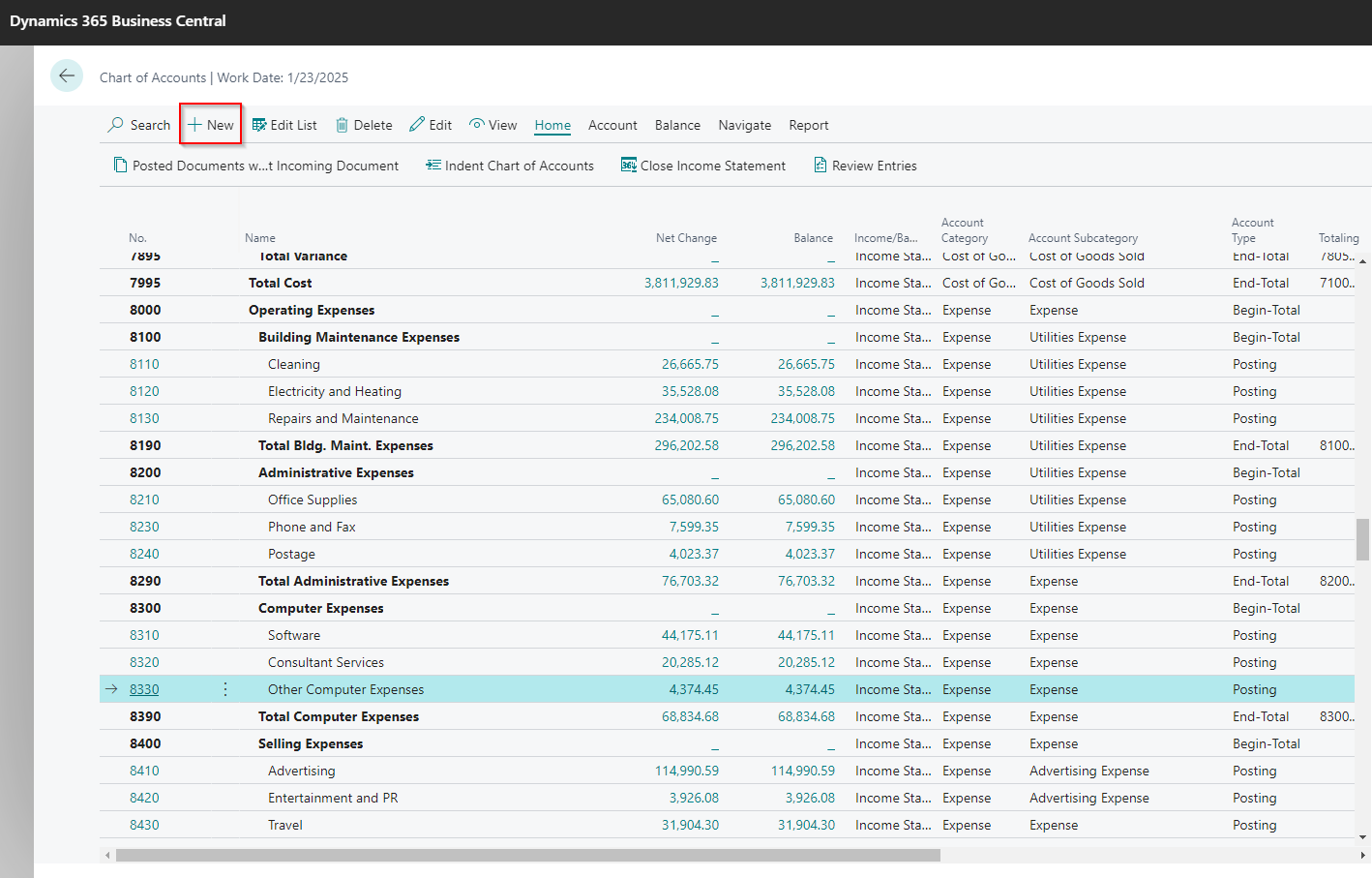Drill into Travel balance 31,904.30
This screenshot has height=878, width=1372.
(806, 825)
